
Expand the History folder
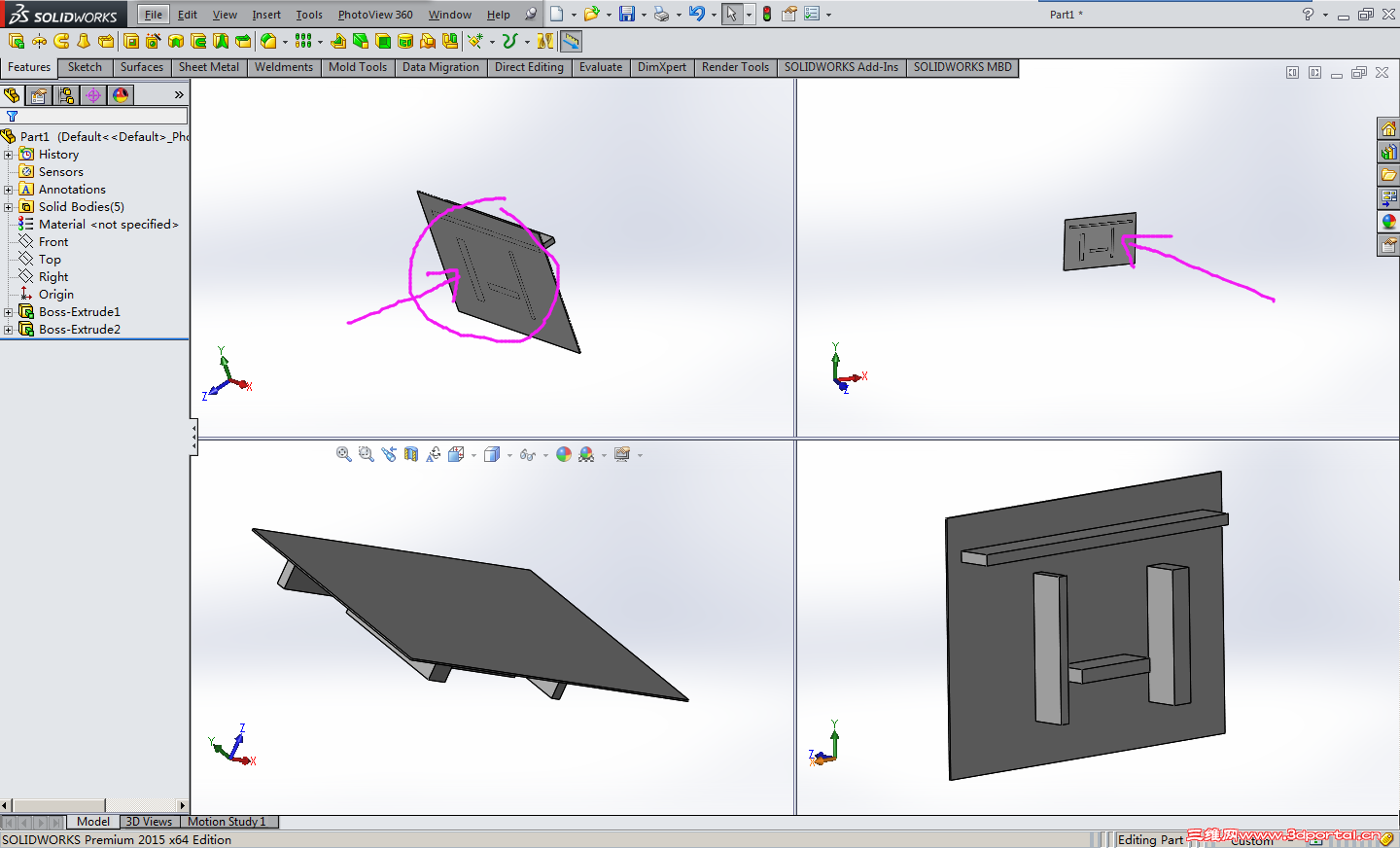[8, 155]
